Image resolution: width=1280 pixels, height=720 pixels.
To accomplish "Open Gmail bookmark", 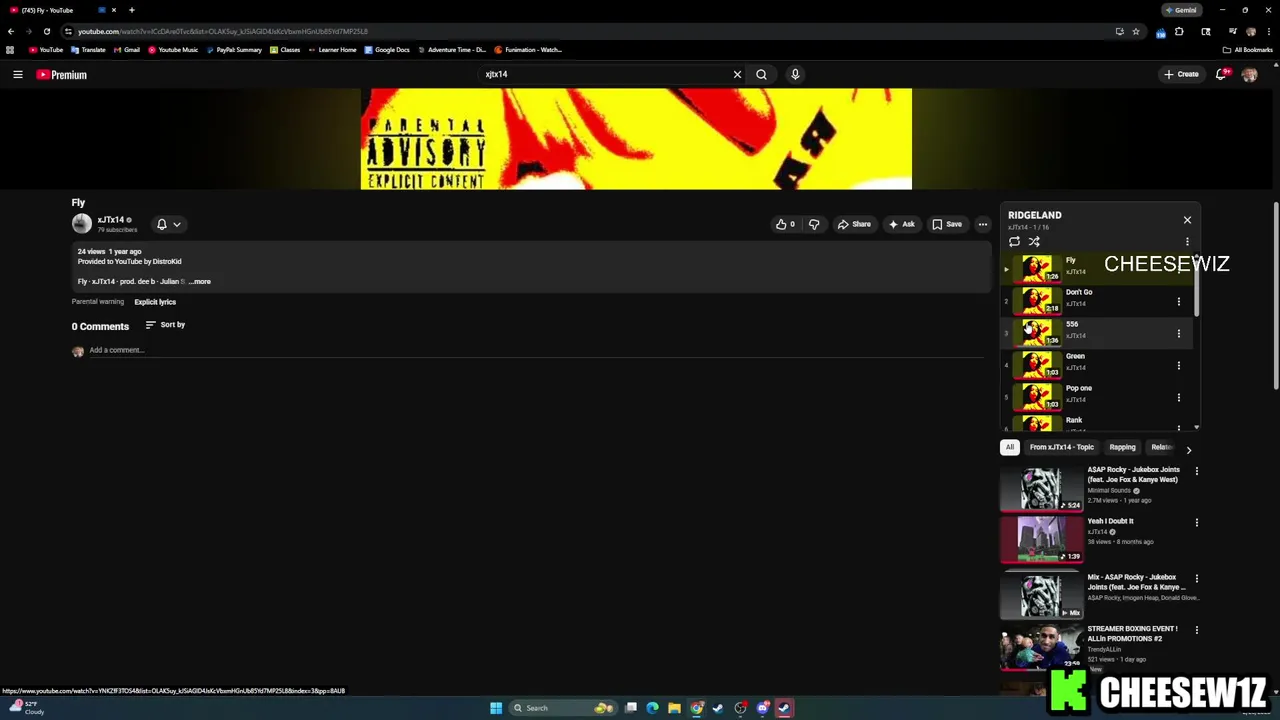I will pyautogui.click(x=127, y=49).
